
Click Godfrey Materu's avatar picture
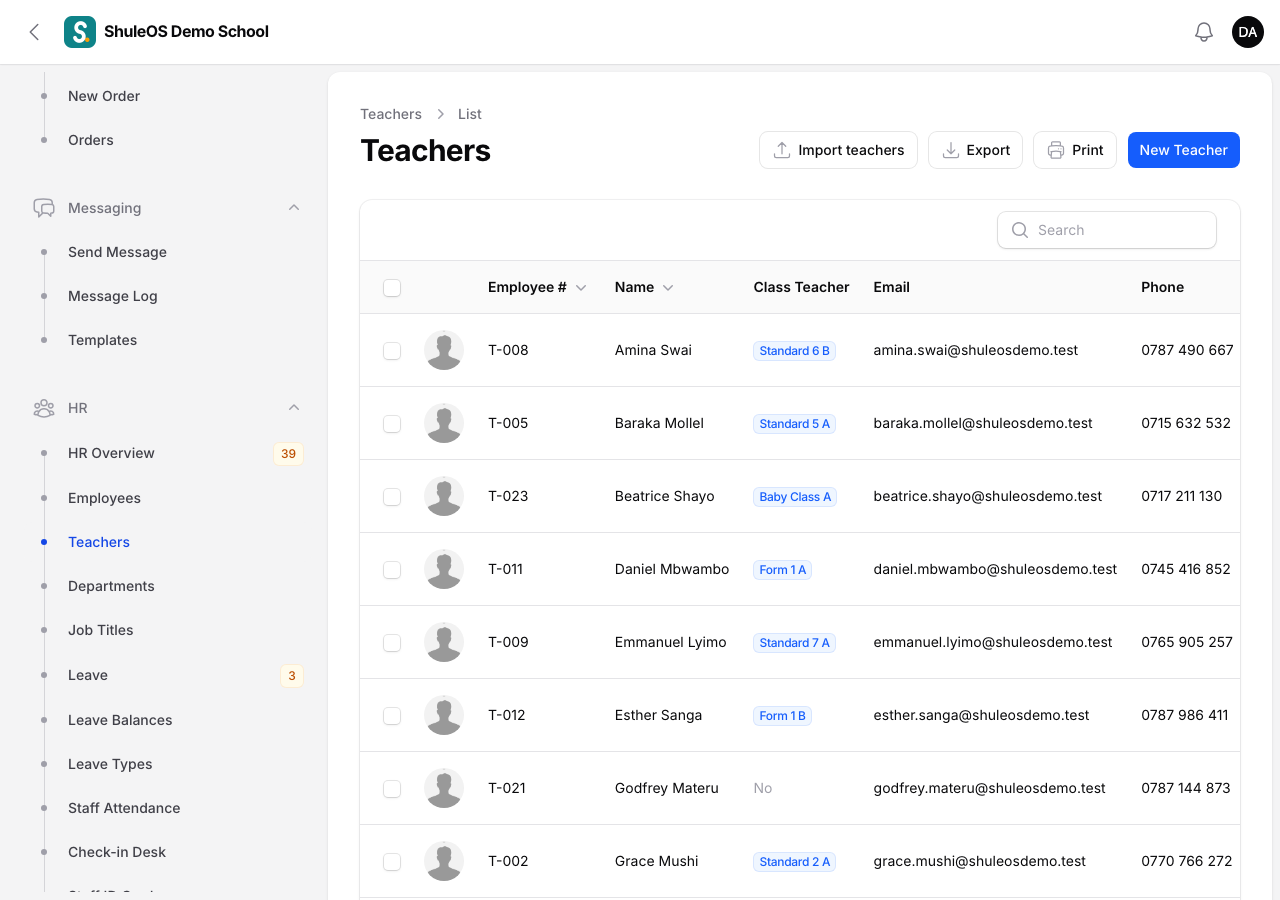(444, 788)
